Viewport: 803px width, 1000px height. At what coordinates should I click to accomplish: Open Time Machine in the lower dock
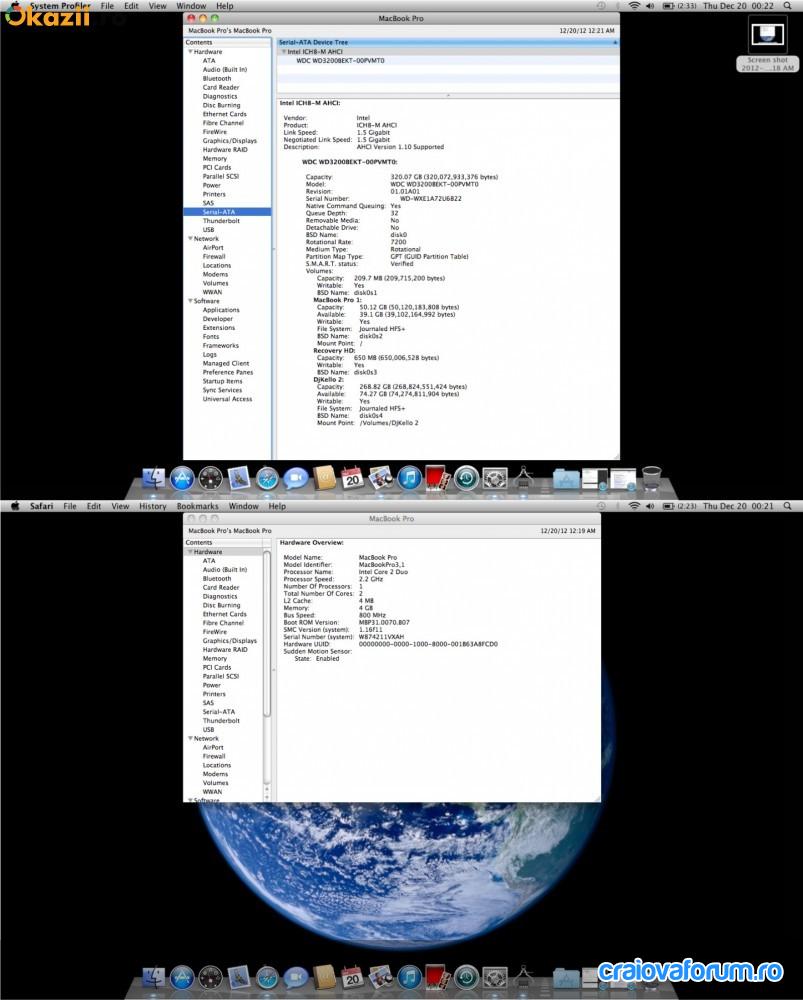pyautogui.click(x=466, y=977)
